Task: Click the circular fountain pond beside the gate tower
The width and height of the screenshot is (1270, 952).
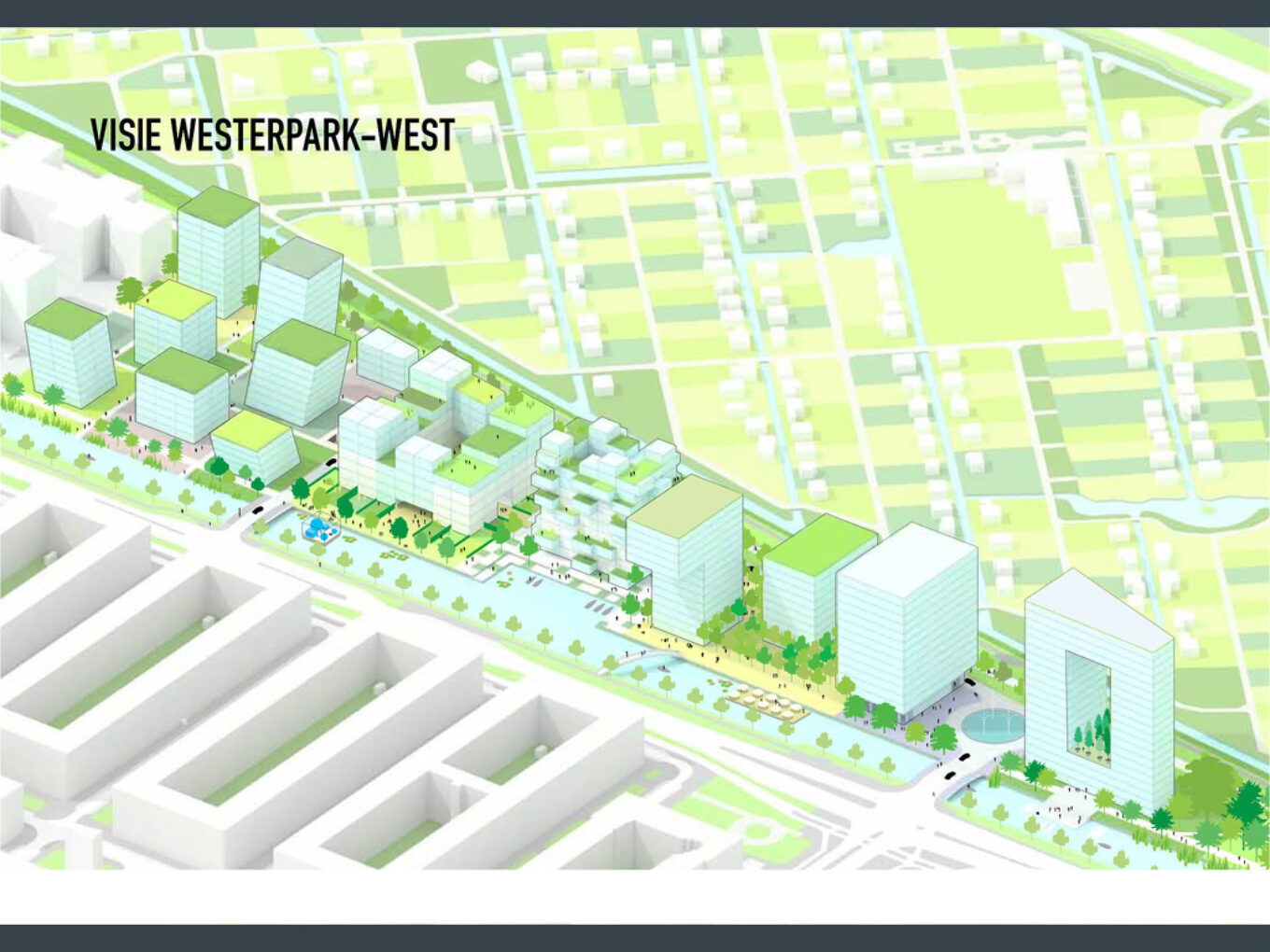Action: (993, 724)
